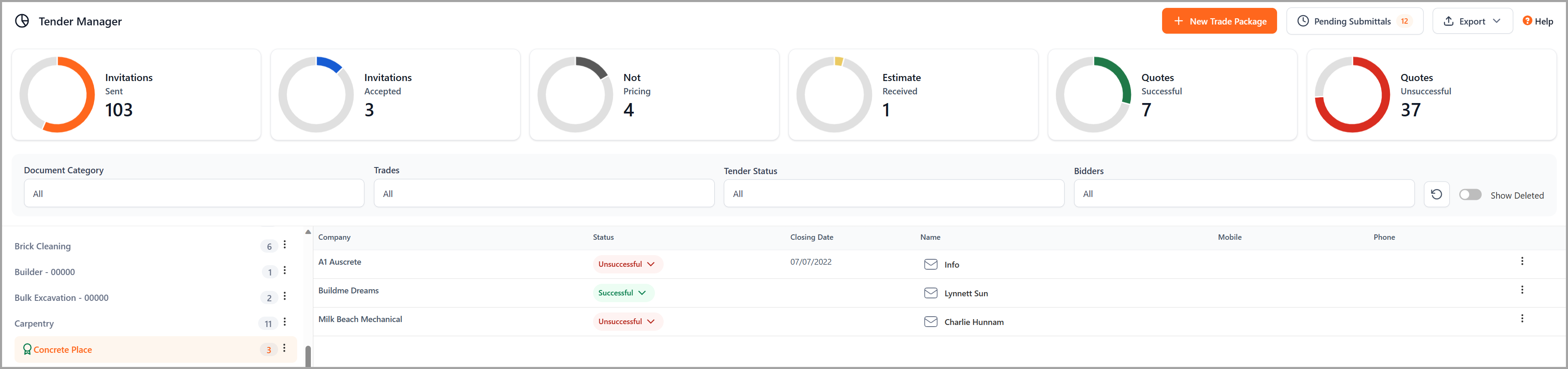Viewport: 1568px width, 369px height.
Task: Select the Brick Cleaning trade package
Action: click(43, 246)
